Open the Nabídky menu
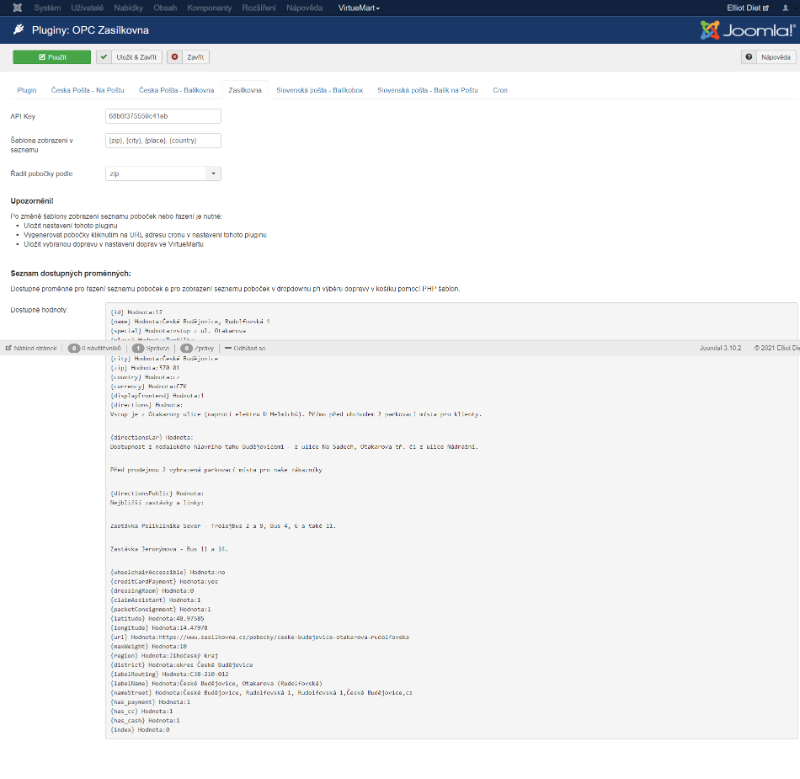The image size is (800, 779). [129, 8]
